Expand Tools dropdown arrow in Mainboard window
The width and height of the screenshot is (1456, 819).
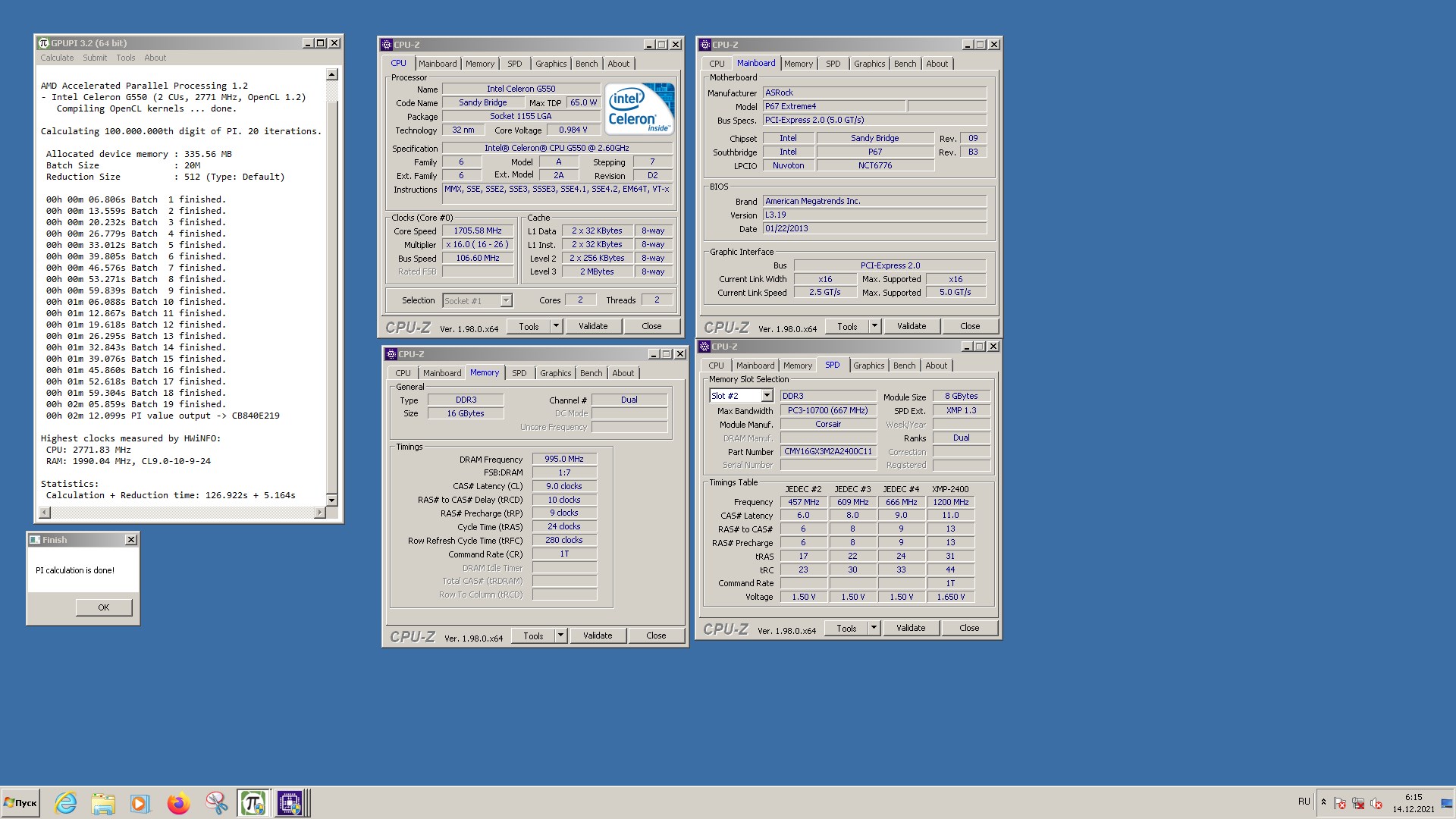point(874,326)
